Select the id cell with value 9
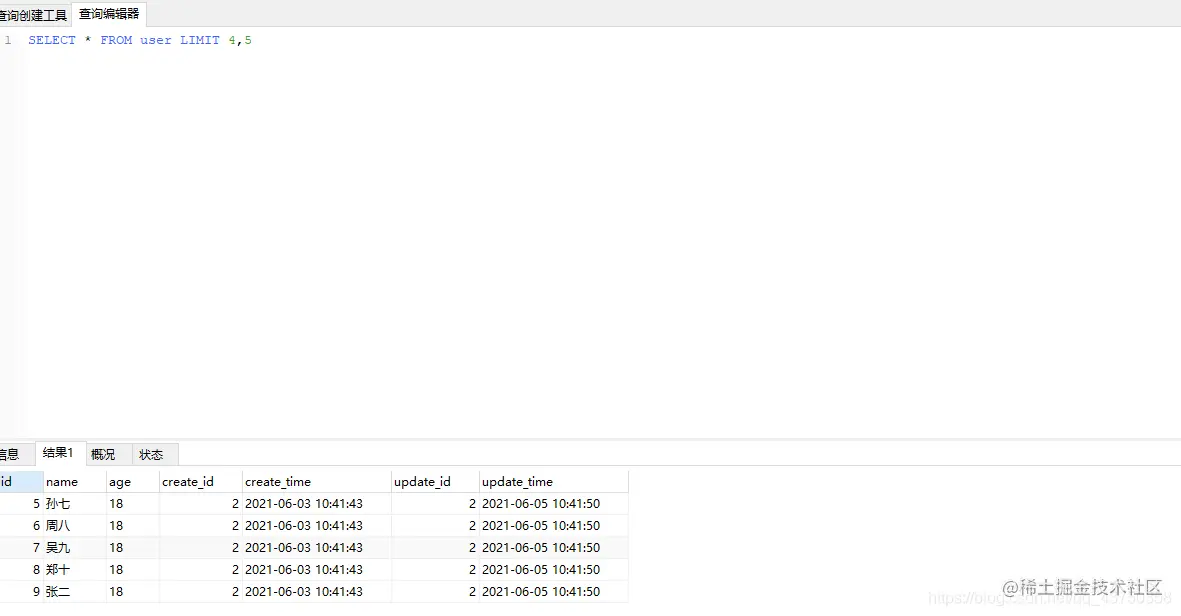The height and width of the screenshot is (616, 1181). (x=21, y=591)
